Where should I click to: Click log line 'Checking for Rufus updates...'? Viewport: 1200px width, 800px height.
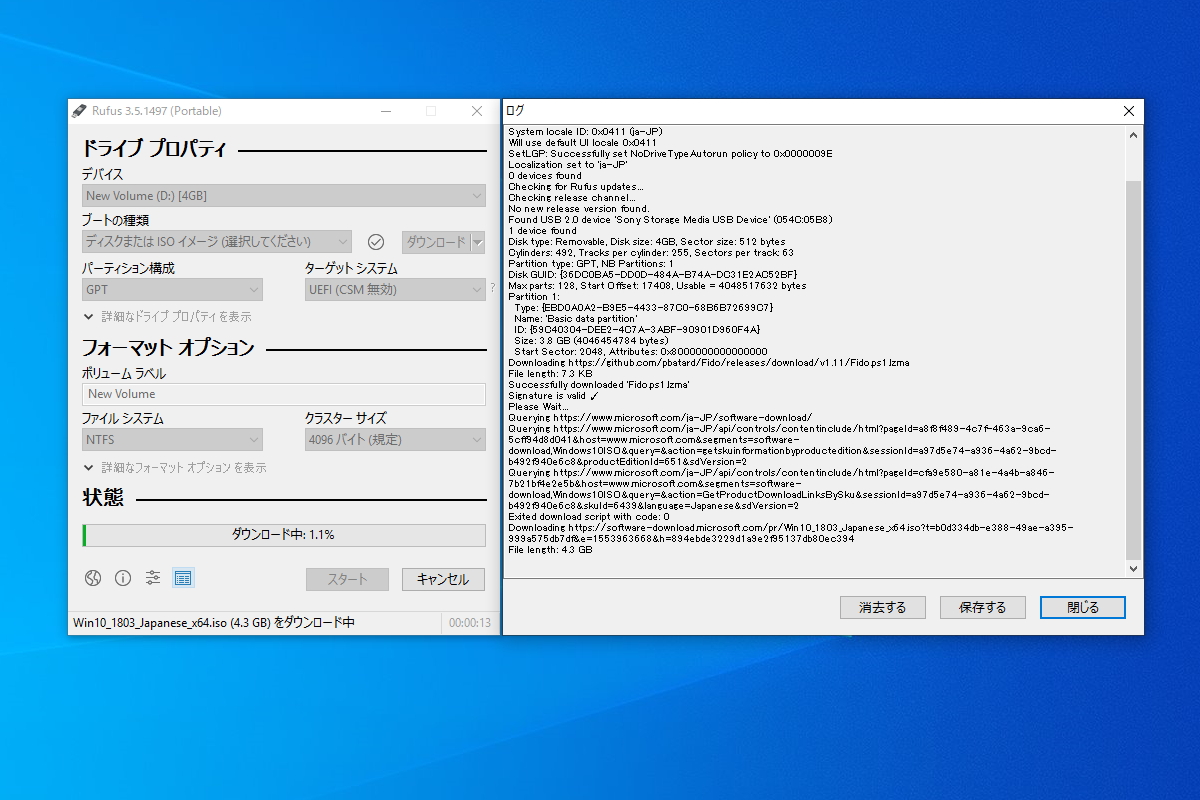click(576, 186)
